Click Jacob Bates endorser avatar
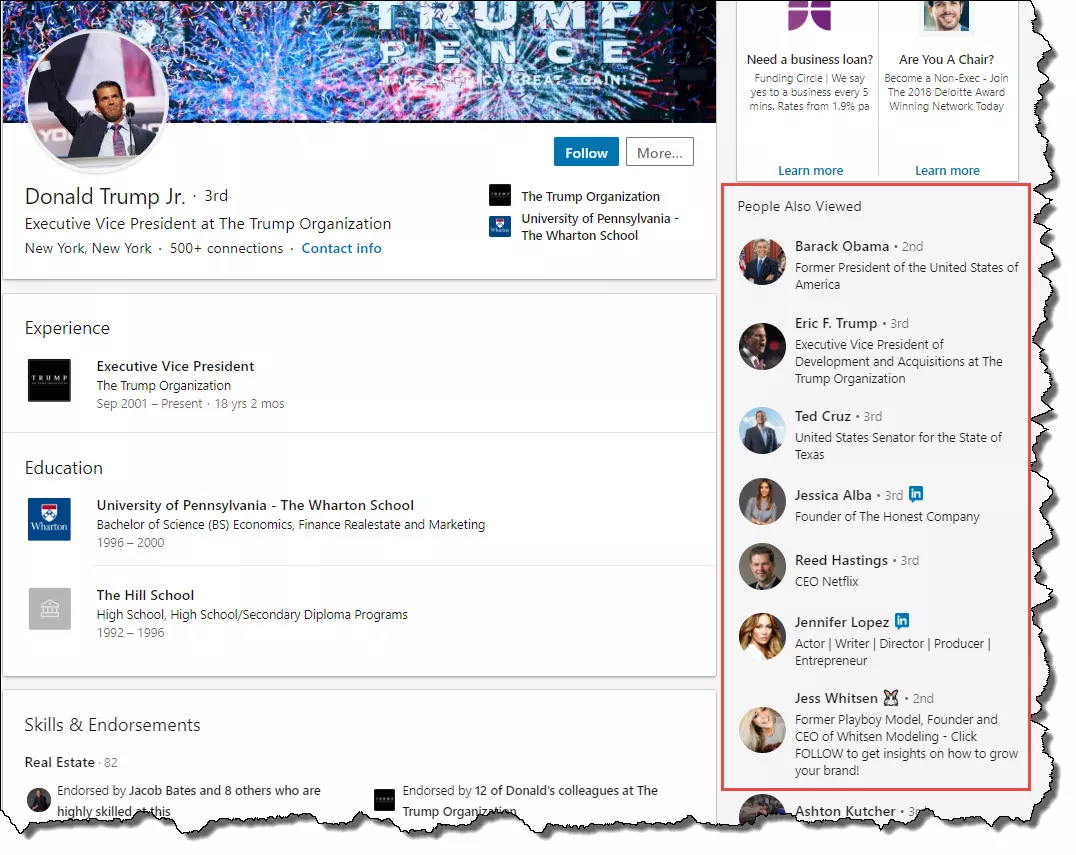Image resolution: width=1076 pixels, height=855 pixels. click(39, 800)
